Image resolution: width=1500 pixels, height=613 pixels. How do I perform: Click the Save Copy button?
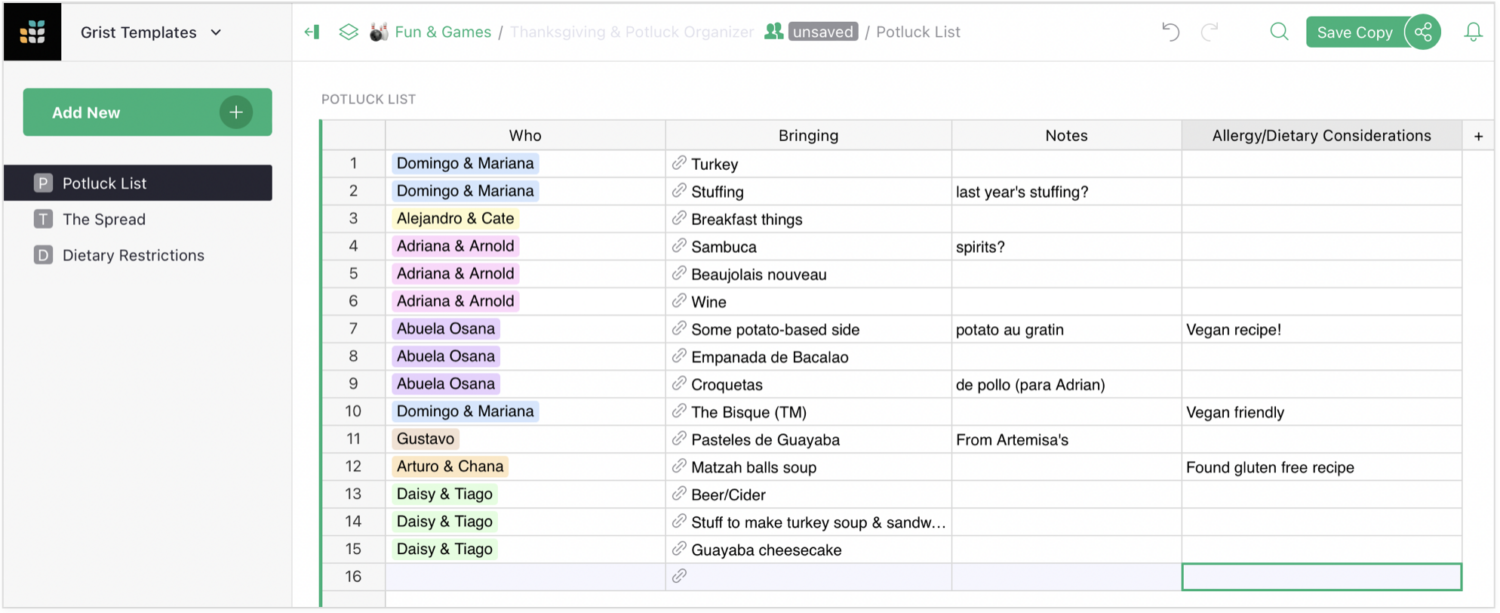(1355, 32)
